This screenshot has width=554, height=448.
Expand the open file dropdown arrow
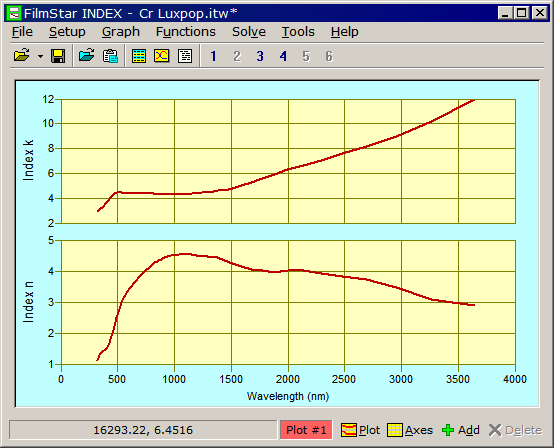coord(41,56)
